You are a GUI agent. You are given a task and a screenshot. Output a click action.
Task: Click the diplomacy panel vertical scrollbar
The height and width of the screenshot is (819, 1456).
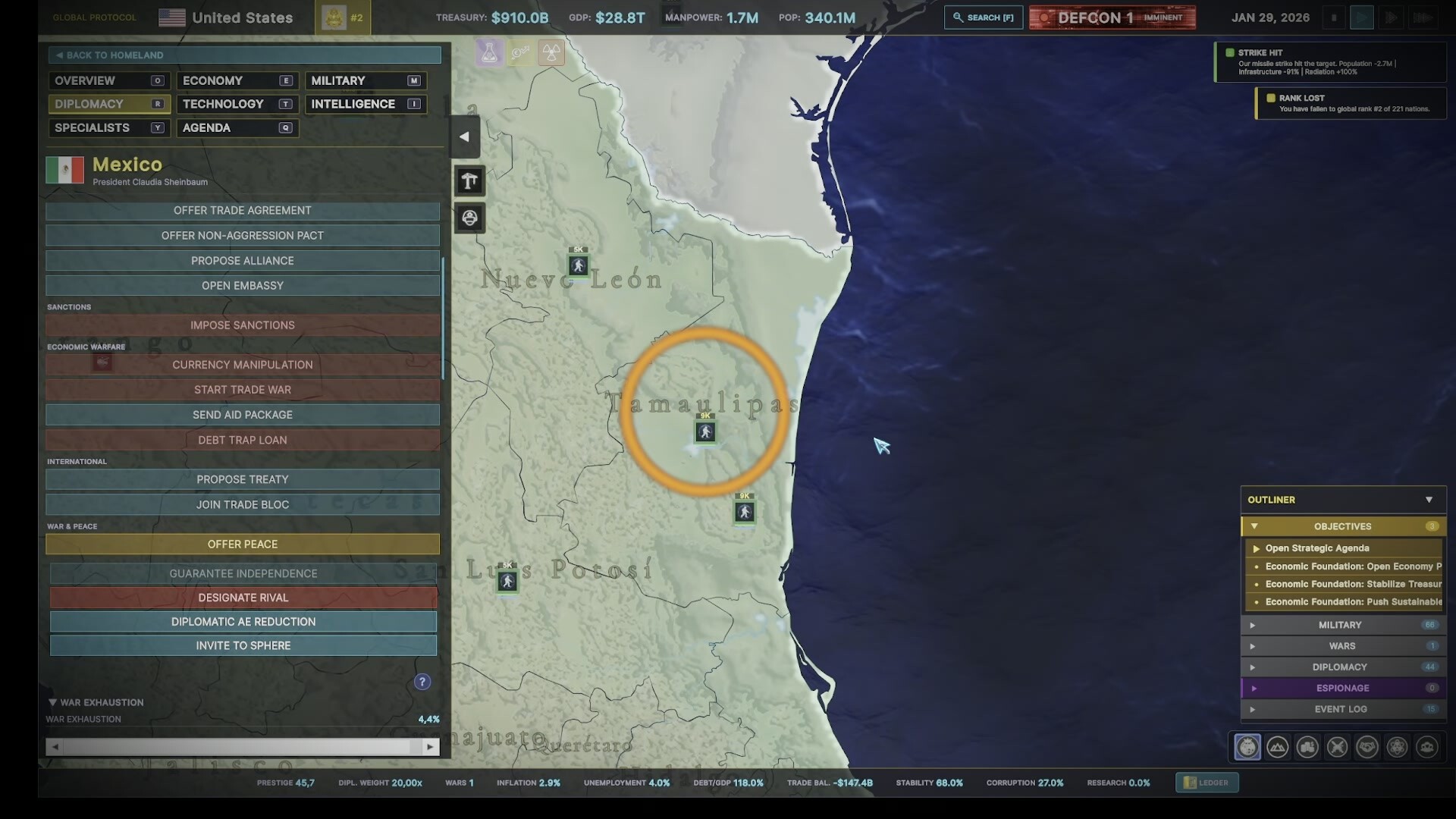pos(443,318)
